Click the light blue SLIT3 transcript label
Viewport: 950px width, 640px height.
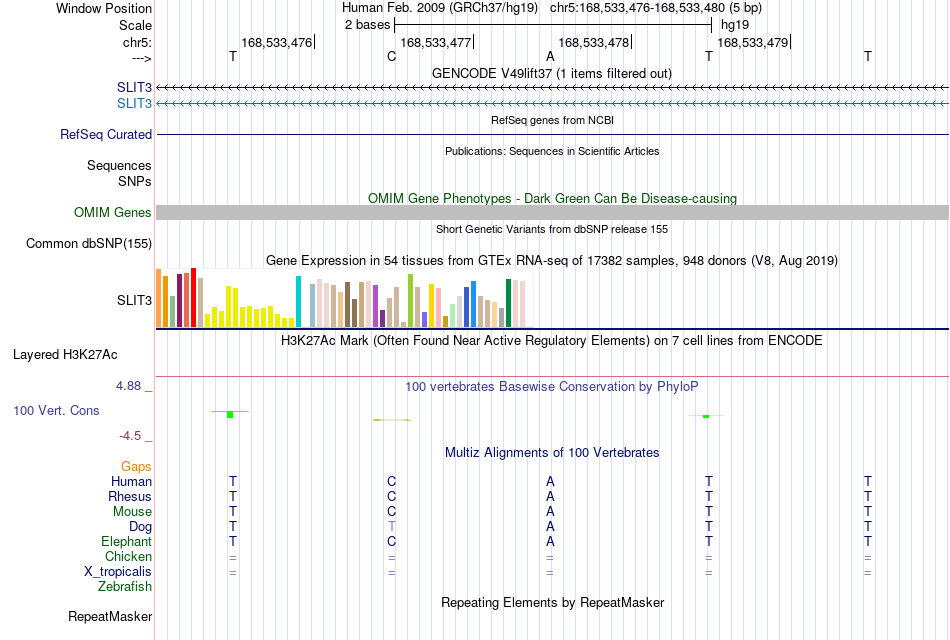[x=134, y=104]
